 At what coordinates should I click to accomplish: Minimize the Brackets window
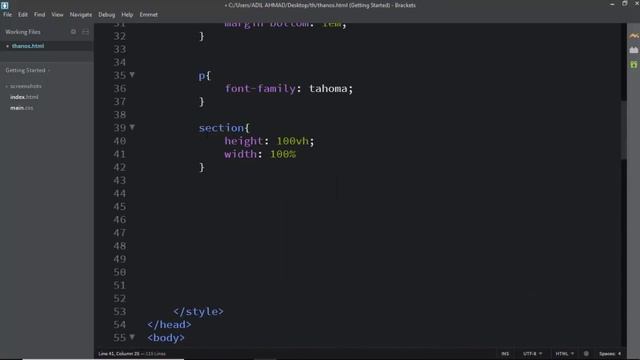point(612,4)
